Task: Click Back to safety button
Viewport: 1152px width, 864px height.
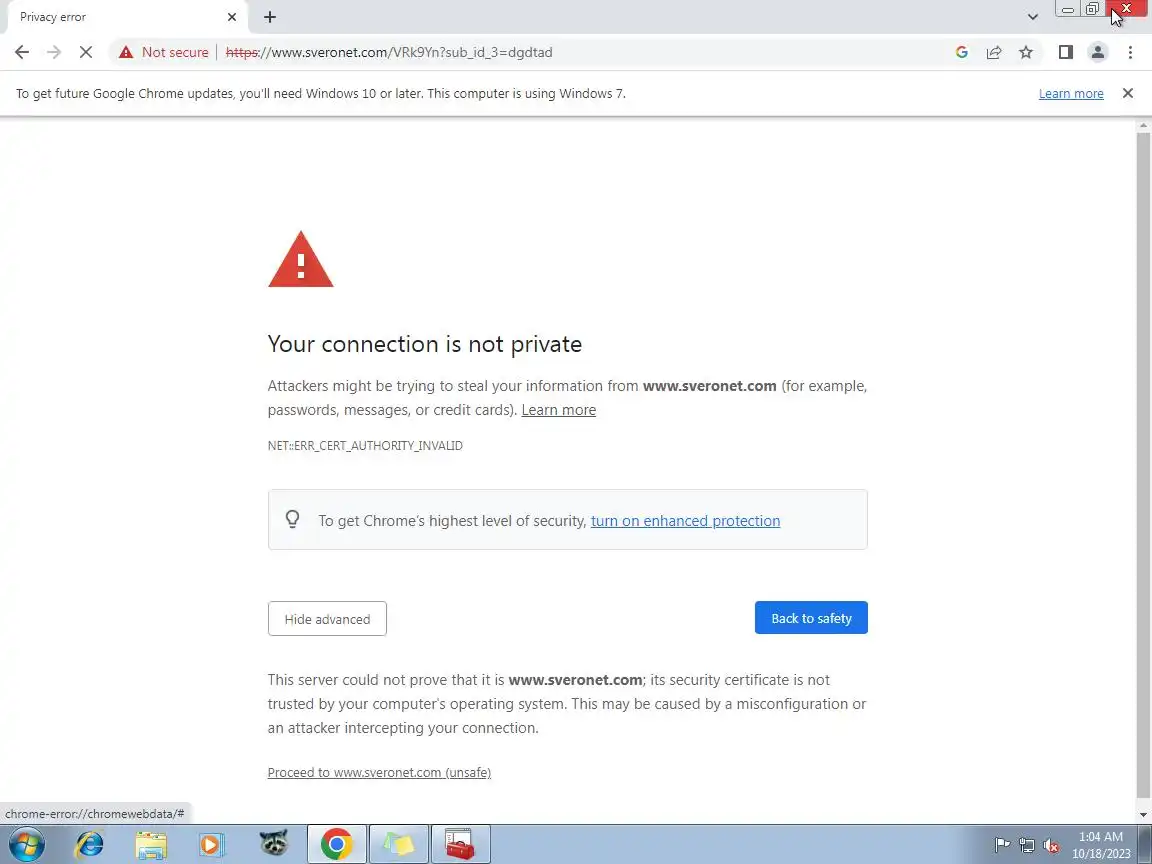Action: tap(811, 618)
